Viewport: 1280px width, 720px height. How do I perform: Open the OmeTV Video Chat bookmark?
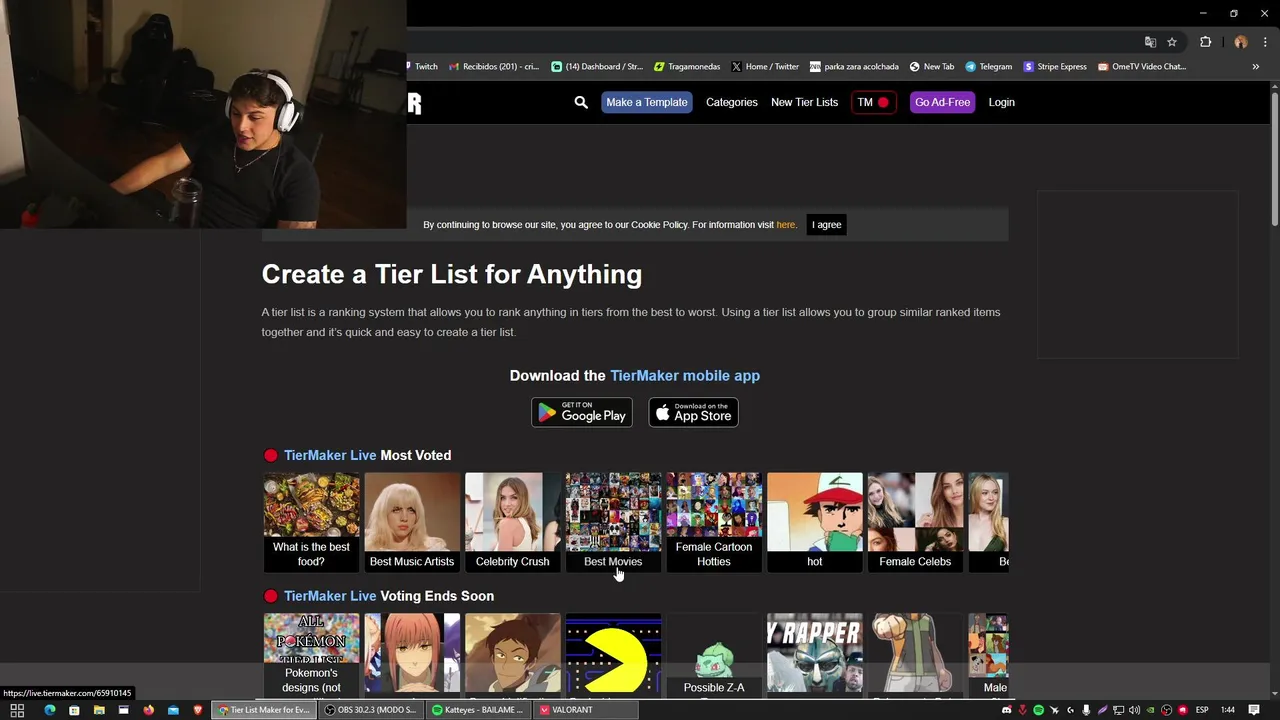1142,67
